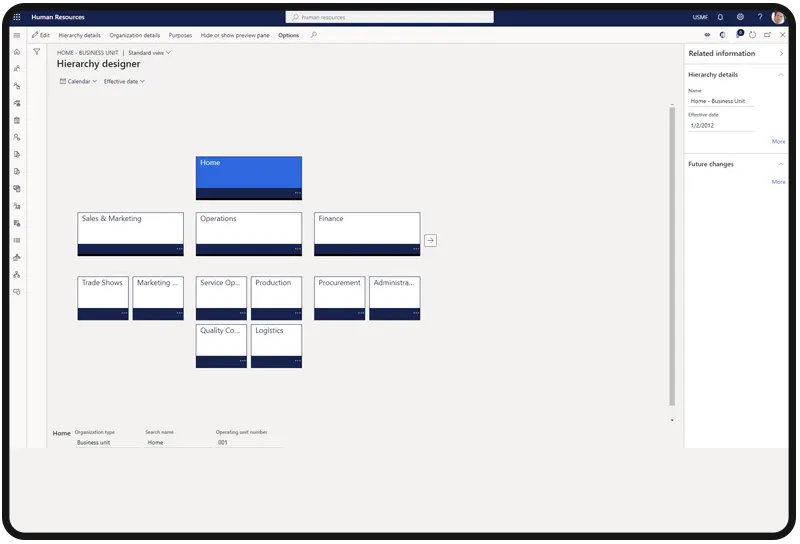Refresh the page using the refresh icon

coord(752,35)
